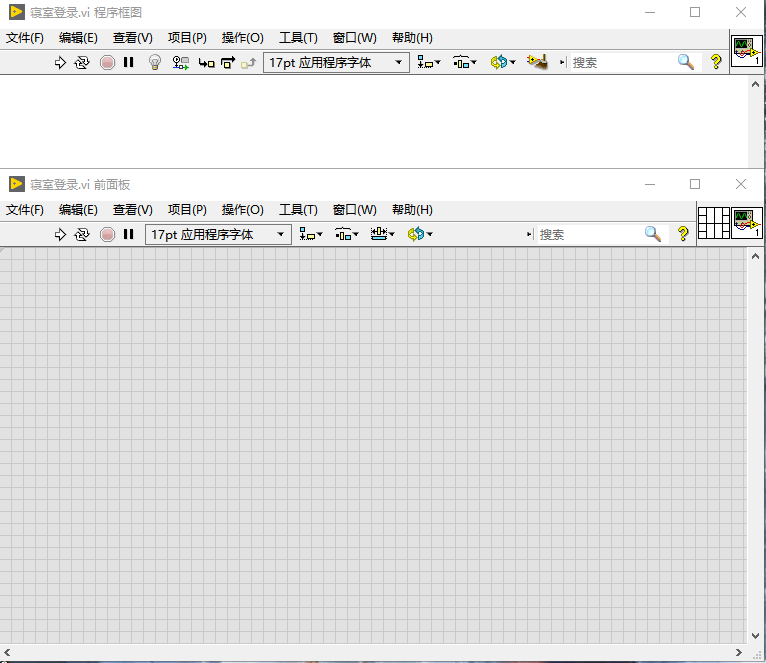
Task: Open 帮助(H) menu in front panel window
Action: point(412,210)
